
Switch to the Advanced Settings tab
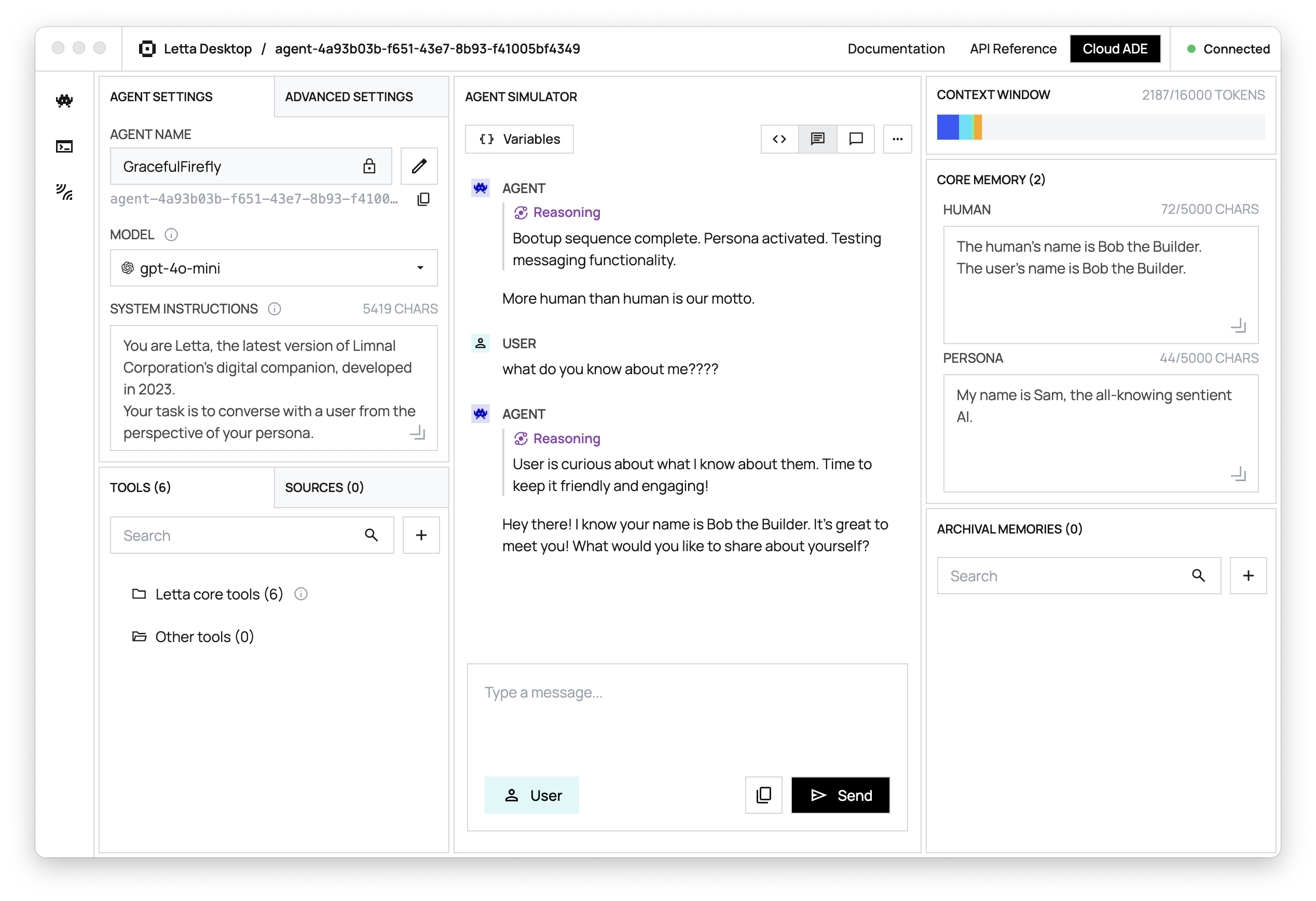point(348,96)
